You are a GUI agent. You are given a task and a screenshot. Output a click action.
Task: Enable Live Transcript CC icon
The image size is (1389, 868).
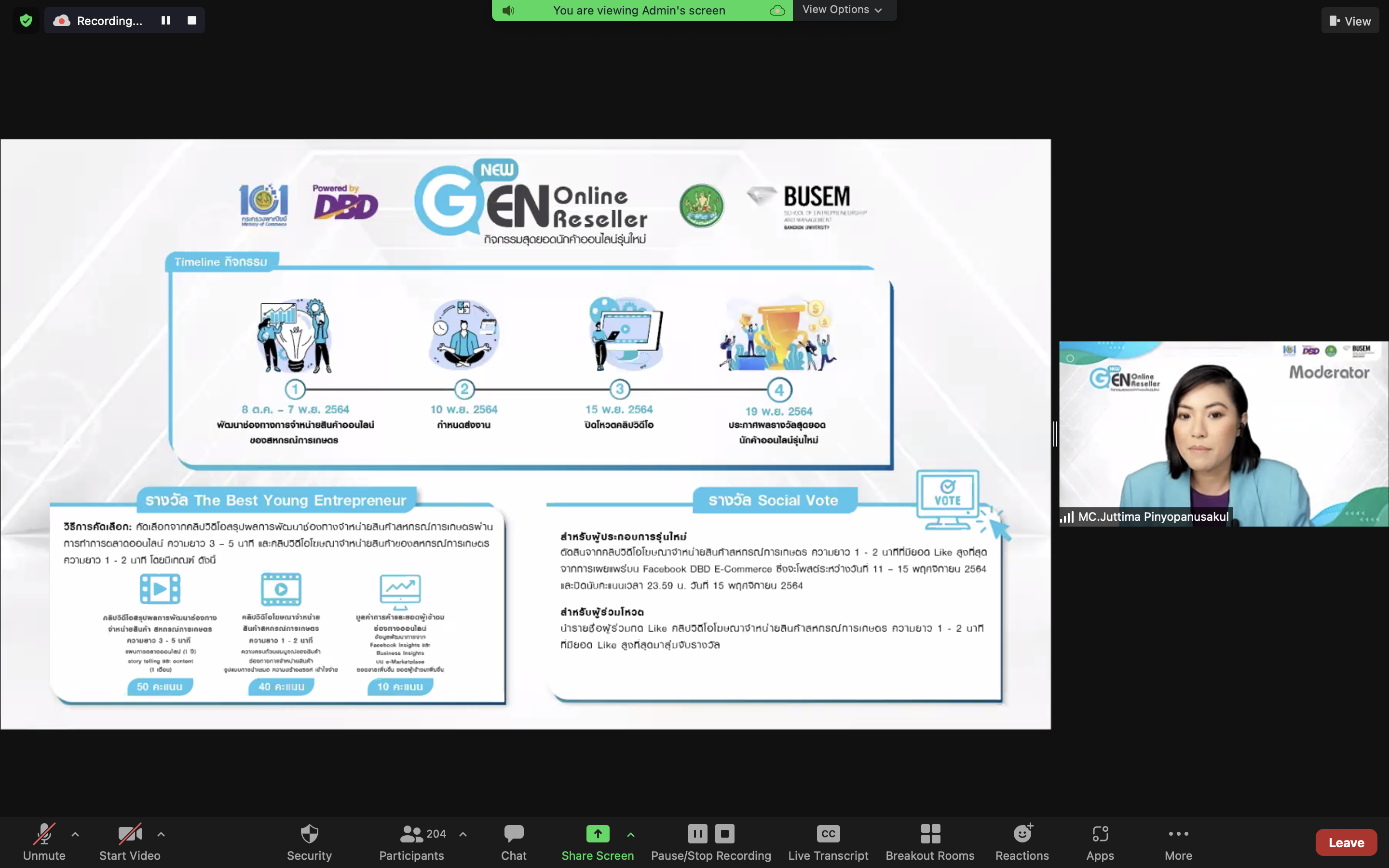(x=828, y=834)
